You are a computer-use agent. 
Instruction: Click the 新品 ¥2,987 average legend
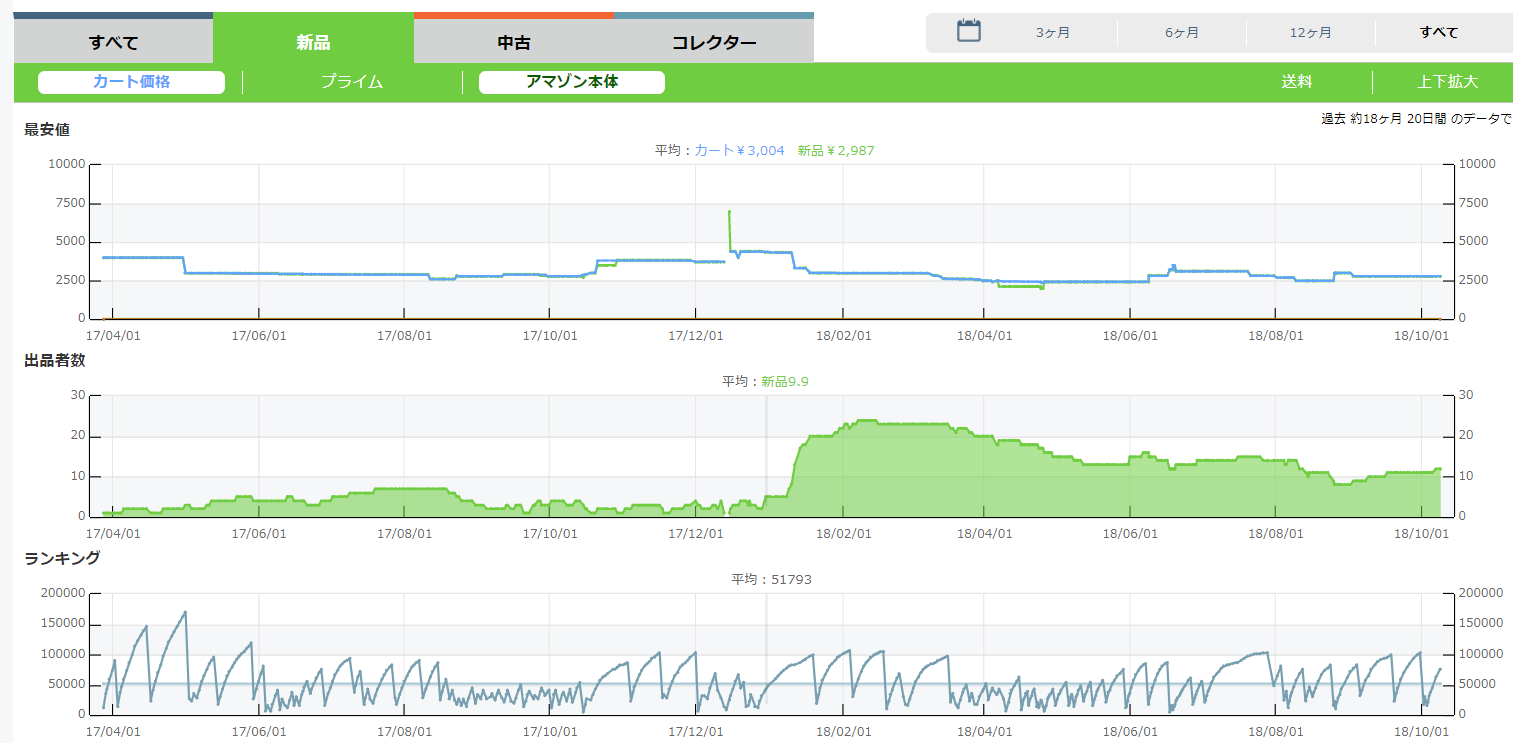[x=836, y=150]
